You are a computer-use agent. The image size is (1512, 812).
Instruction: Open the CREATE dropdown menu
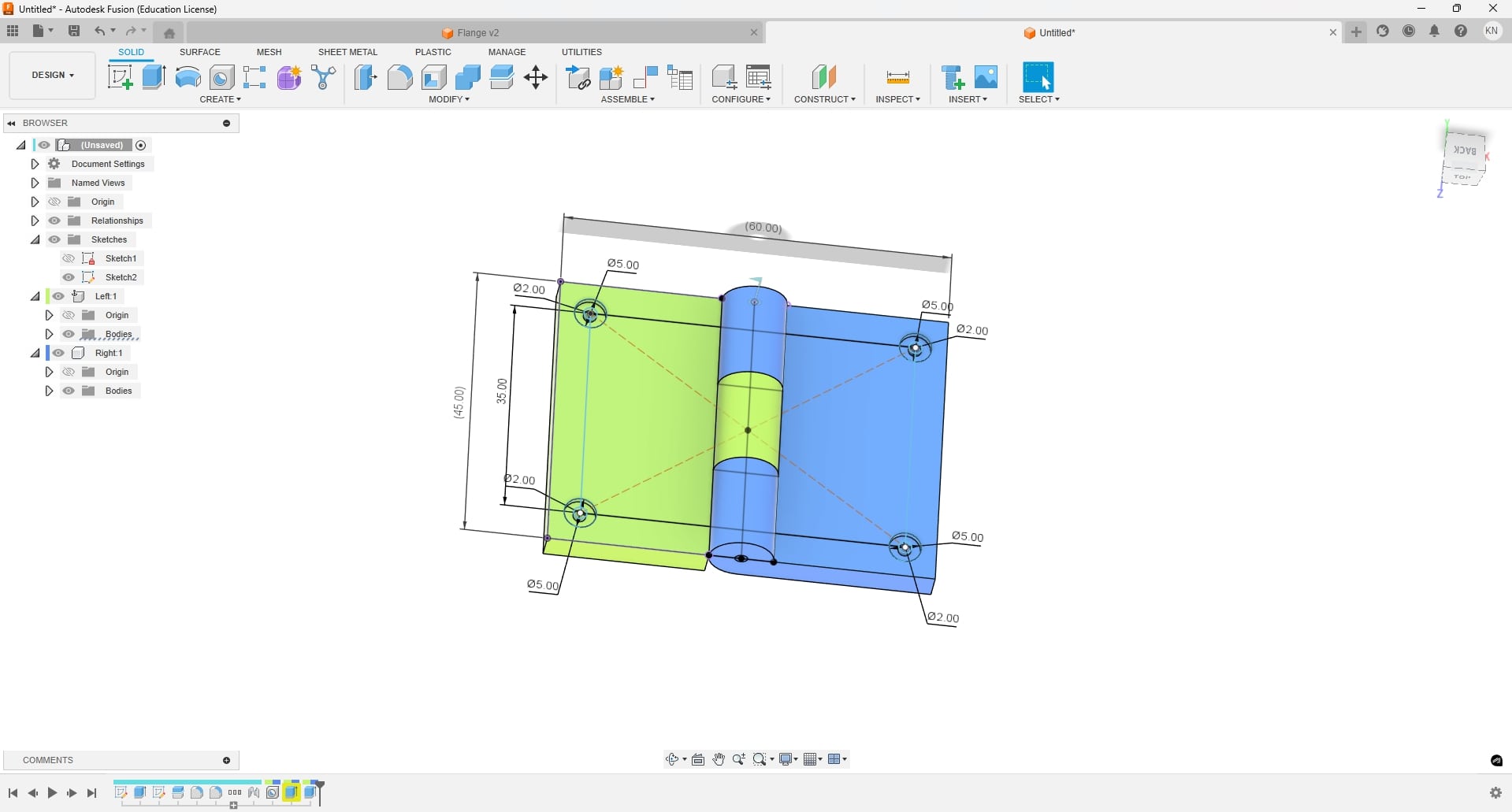(221, 99)
